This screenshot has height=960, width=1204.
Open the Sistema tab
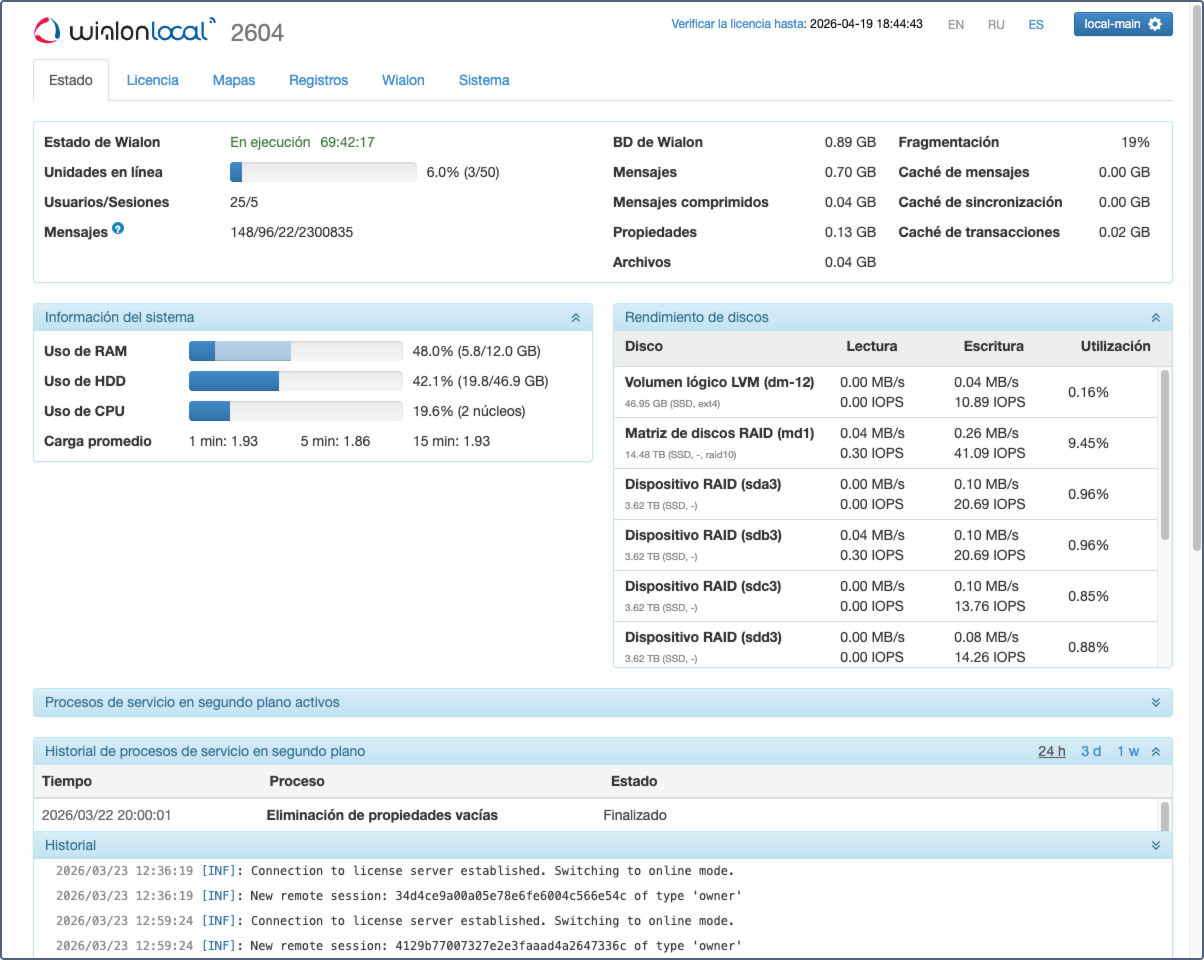484,80
